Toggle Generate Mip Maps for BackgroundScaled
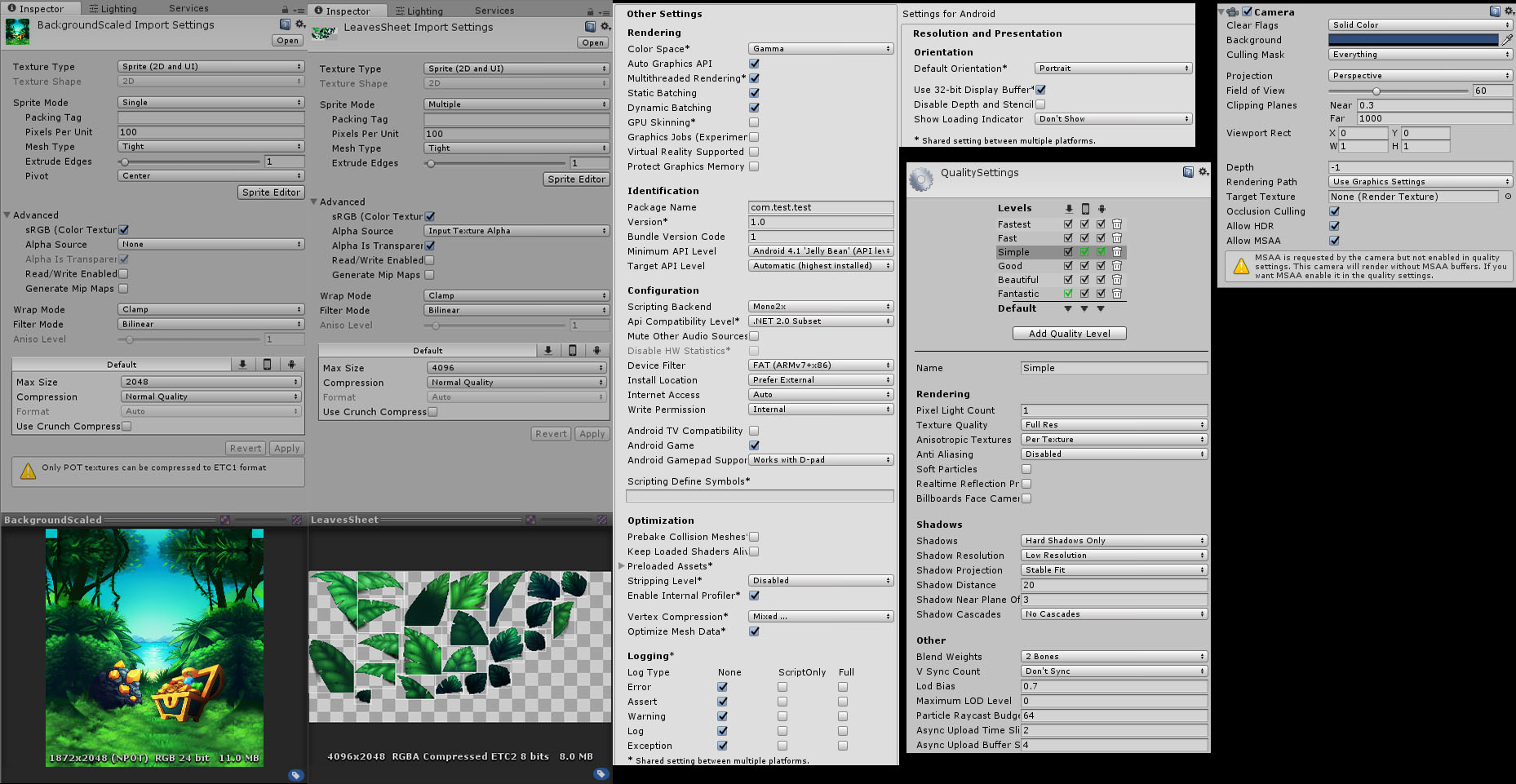Screen dimensions: 1516x784 tap(123, 289)
